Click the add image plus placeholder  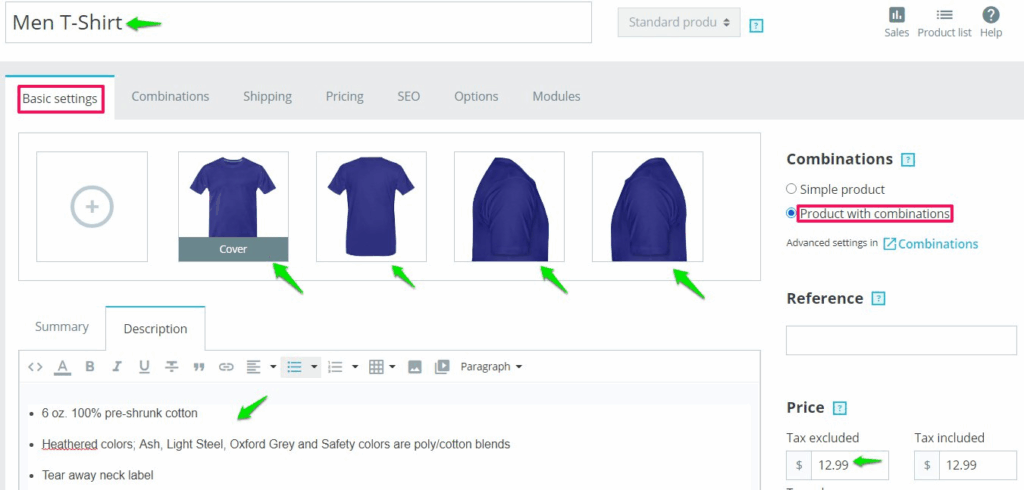tap(92, 207)
